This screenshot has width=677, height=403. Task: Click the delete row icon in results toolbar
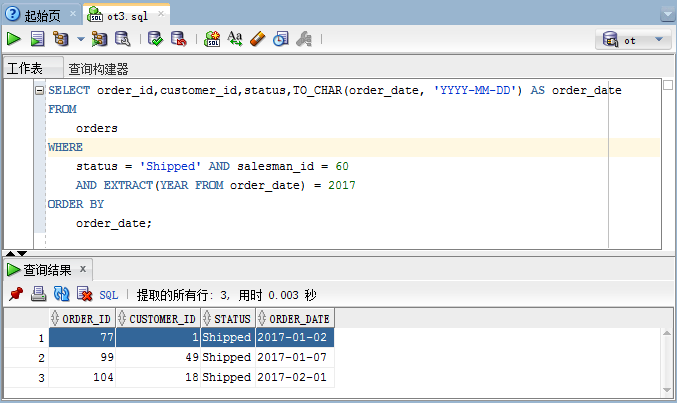[85, 294]
